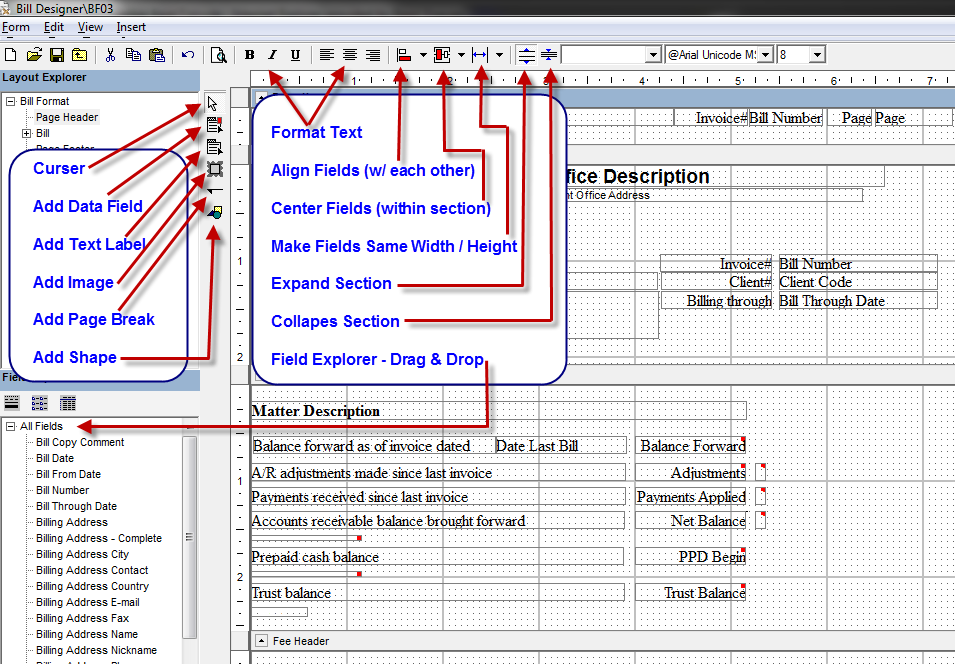Choose the Add Text Label tool
This screenshot has height=664, width=955.
(x=212, y=147)
